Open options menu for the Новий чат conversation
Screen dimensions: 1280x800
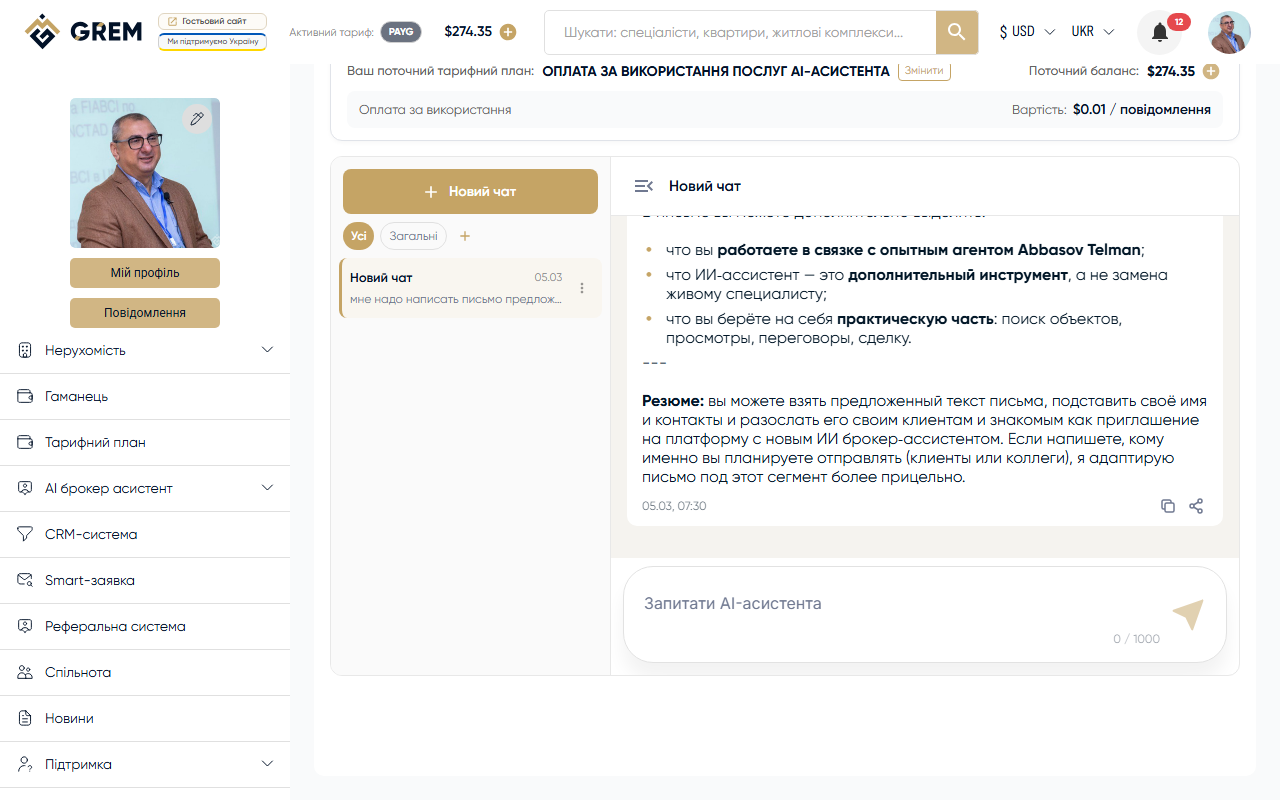(581, 287)
